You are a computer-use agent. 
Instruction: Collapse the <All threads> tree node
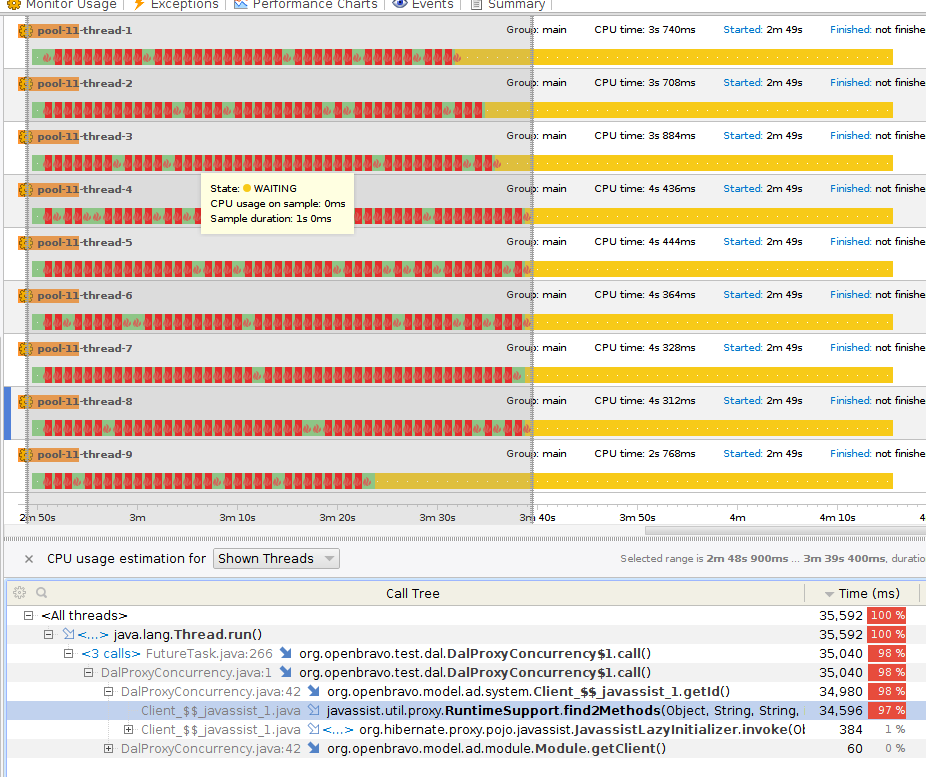30,616
